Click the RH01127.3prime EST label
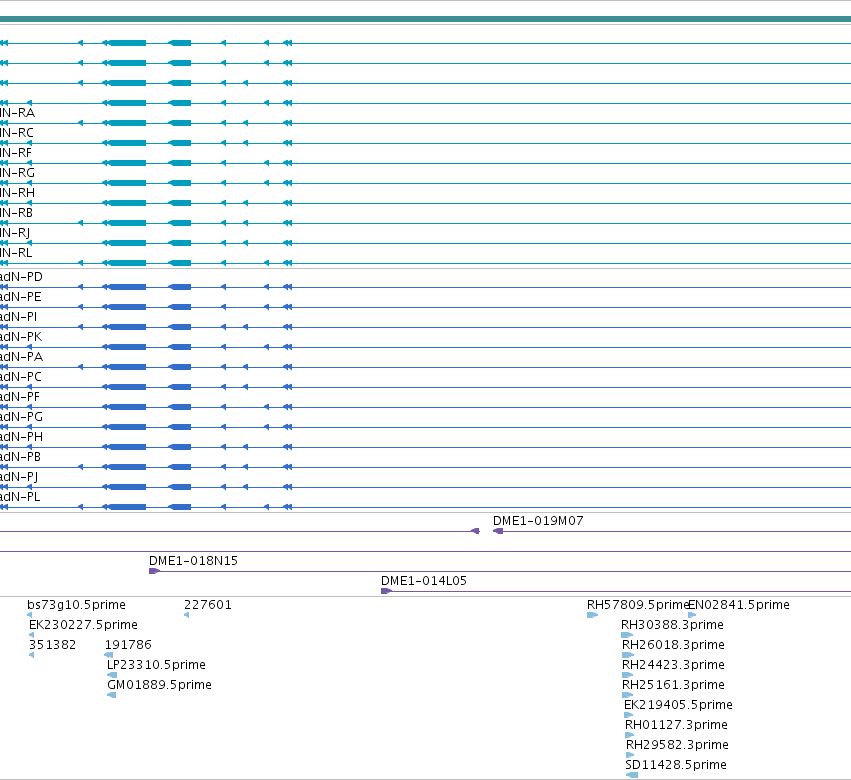The image size is (851, 780). point(676,725)
